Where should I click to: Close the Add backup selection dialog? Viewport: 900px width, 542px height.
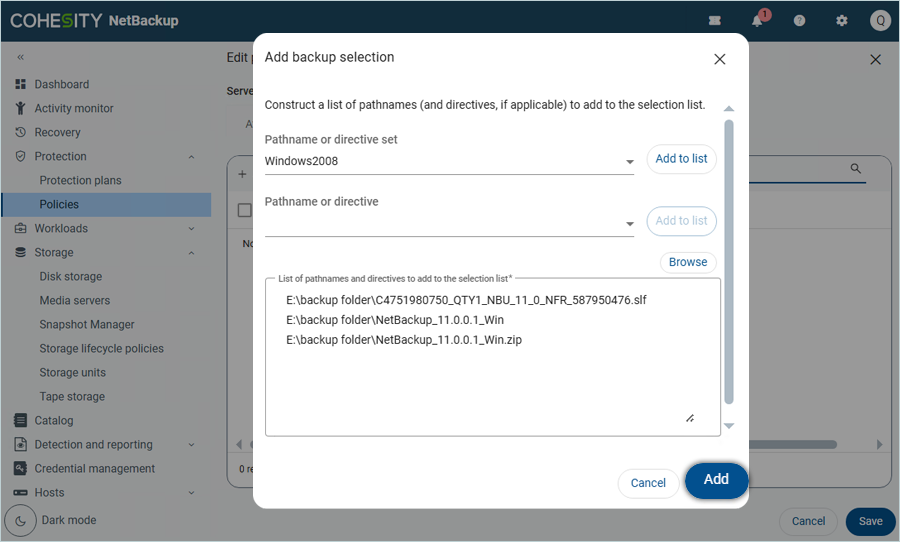pyautogui.click(x=719, y=59)
